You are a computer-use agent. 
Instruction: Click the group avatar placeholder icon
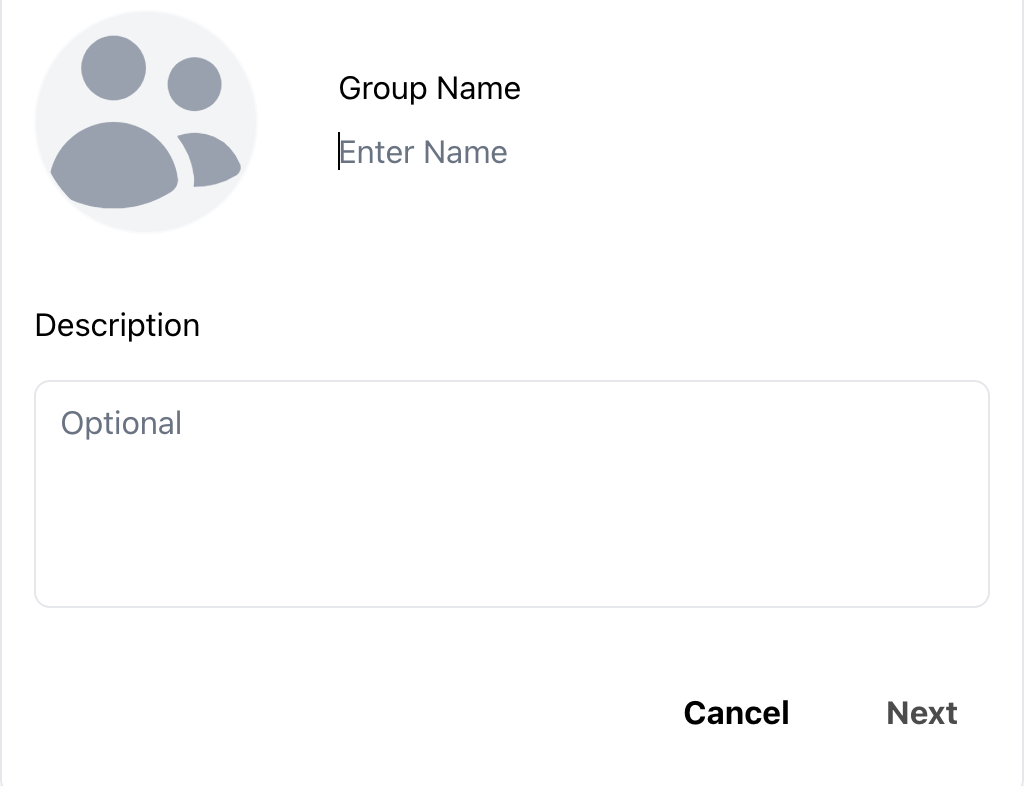[146, 122]
